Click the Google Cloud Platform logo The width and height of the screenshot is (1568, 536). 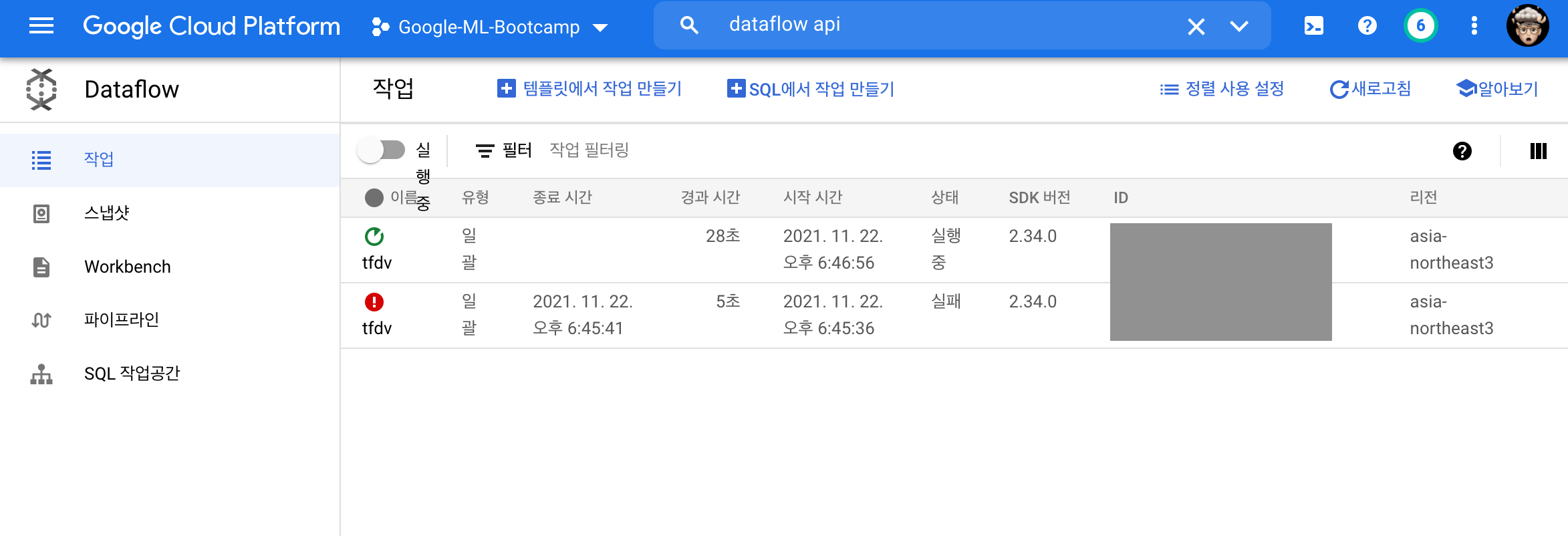pyautogui.click(x=211, y=26)
